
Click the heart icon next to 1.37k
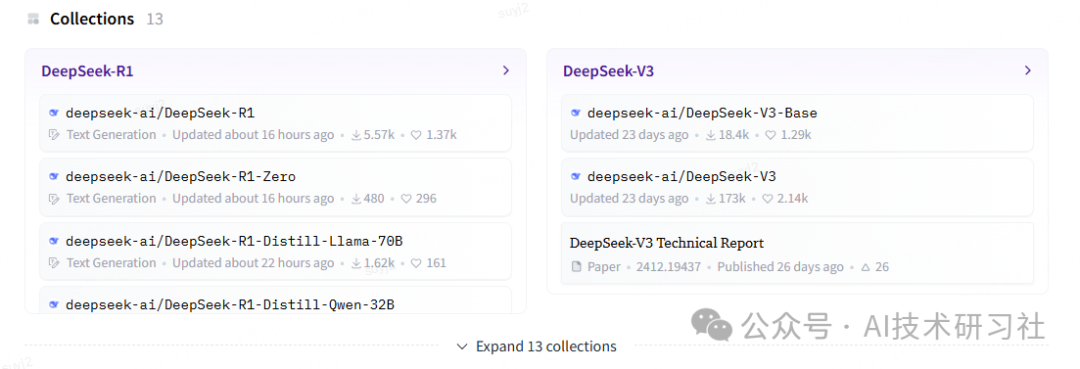pyautogui.click(x=416, y=135)
